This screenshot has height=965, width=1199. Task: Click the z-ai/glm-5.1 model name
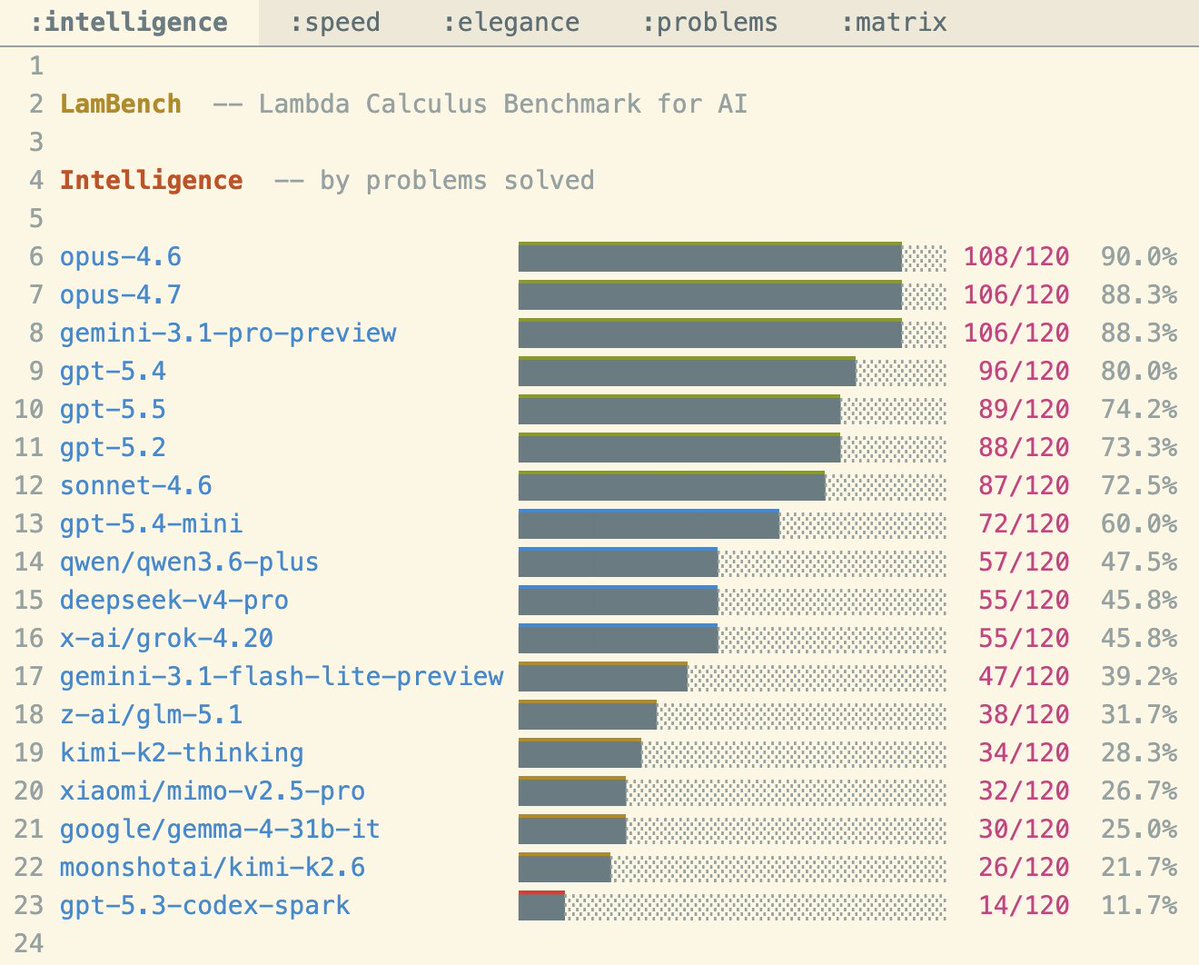pyautogui.click(x=151, y=715)
